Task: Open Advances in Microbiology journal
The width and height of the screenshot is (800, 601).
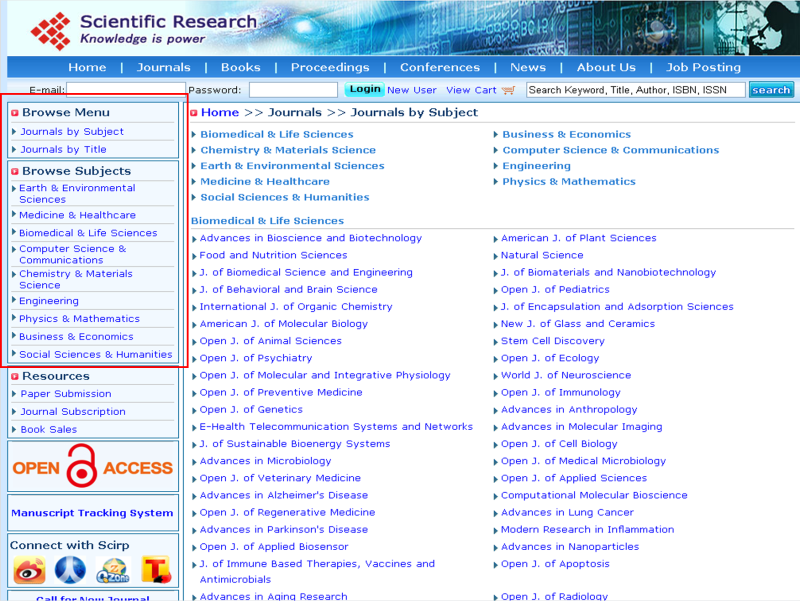Action: click(265, 461)
